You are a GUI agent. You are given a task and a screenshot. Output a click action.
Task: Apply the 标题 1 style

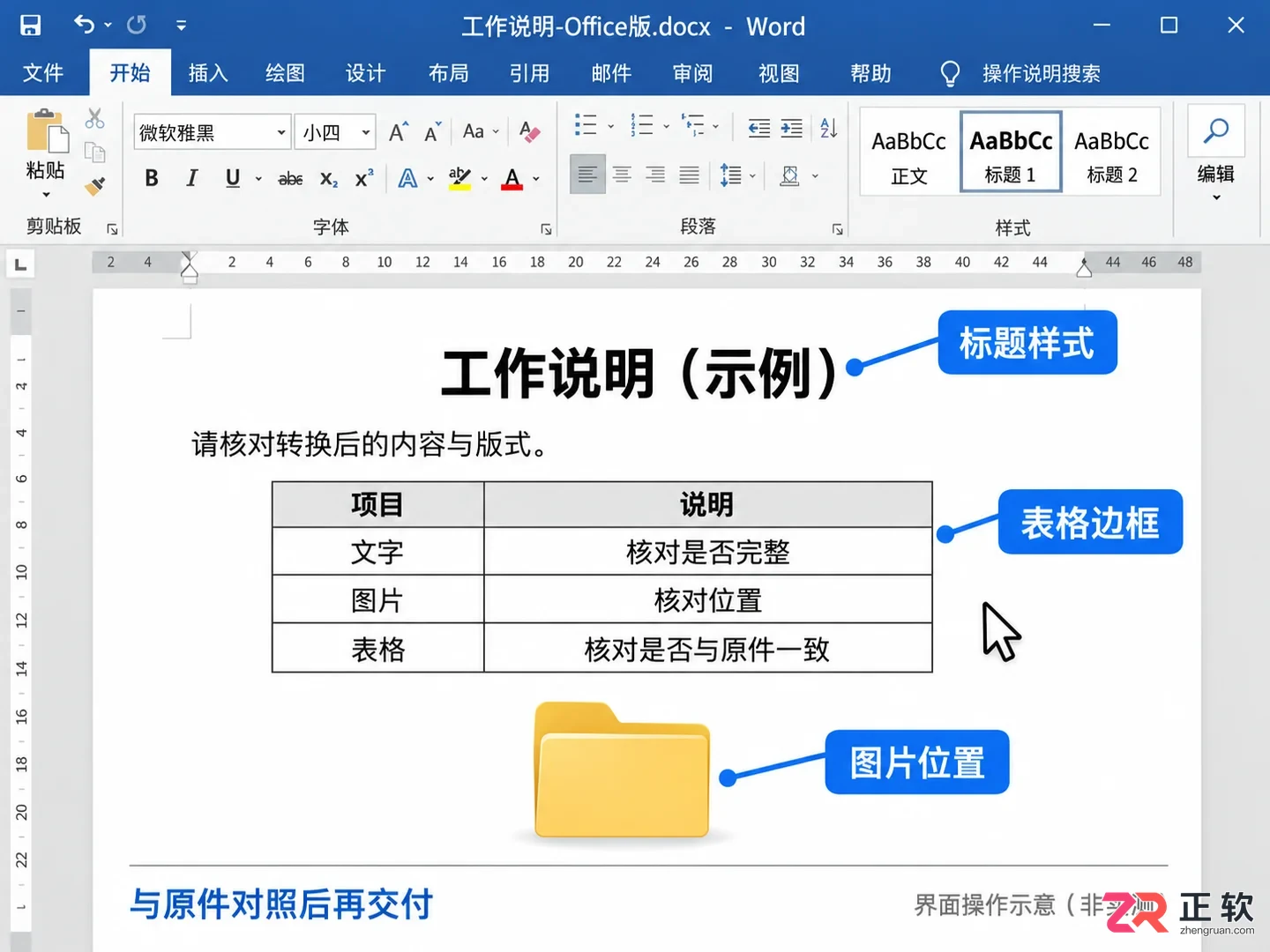(1011, 152)
